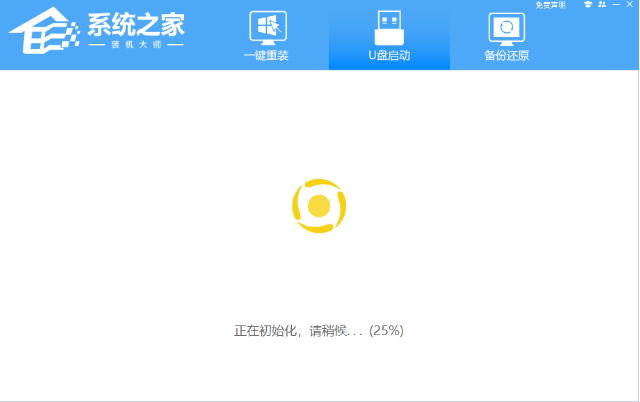Click the 系统之家 title text
640x402 pixels.
(136, 25)
